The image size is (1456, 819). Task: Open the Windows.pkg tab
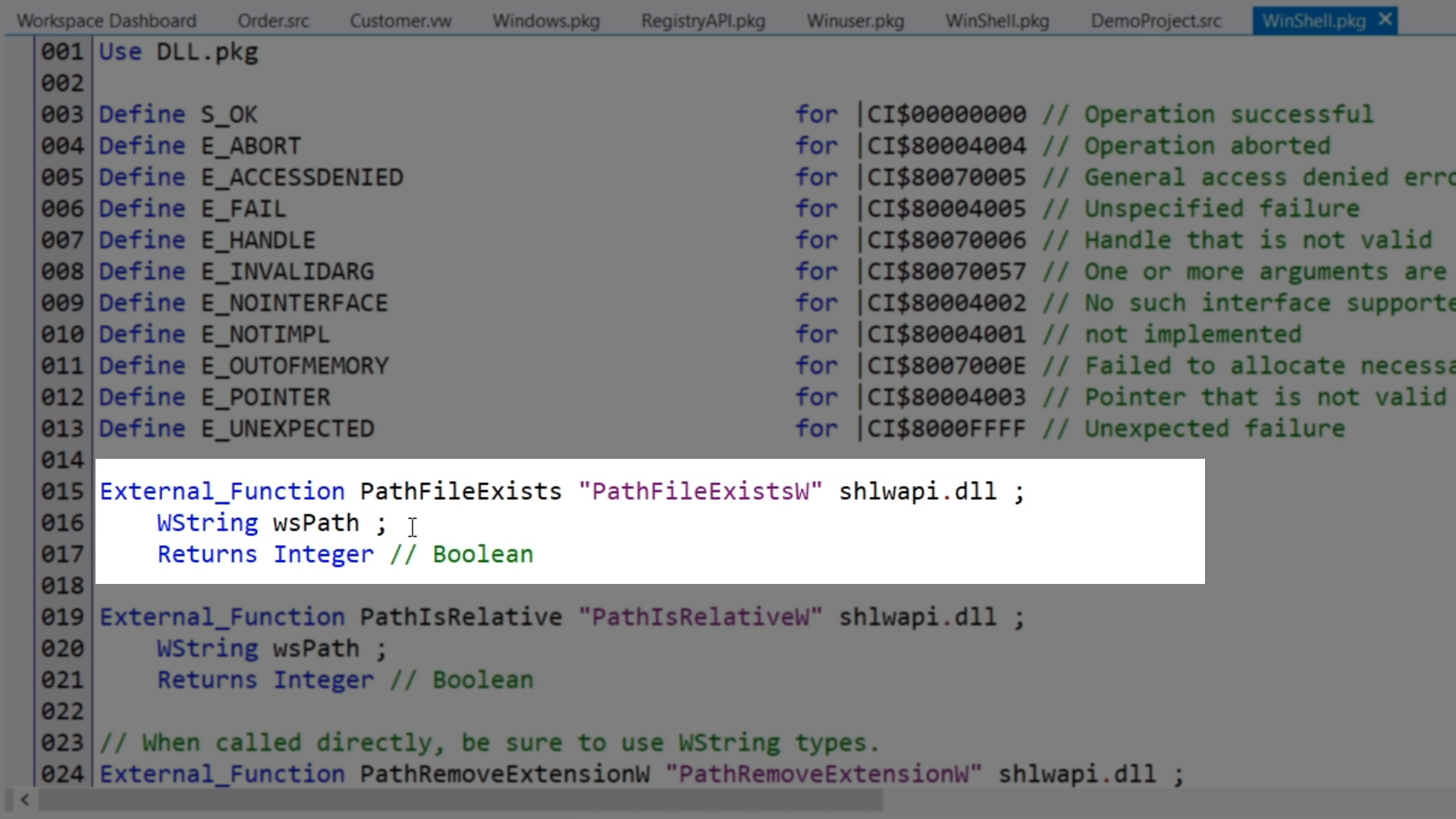(x=546, y=21)
